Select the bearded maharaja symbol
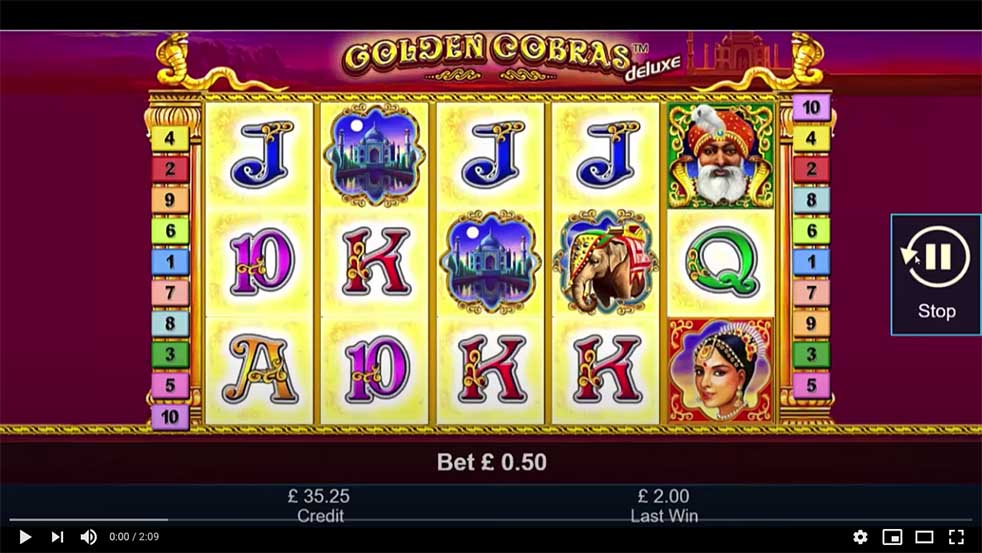The height and width of the screenshot is (553, 982). pos(721,156)
